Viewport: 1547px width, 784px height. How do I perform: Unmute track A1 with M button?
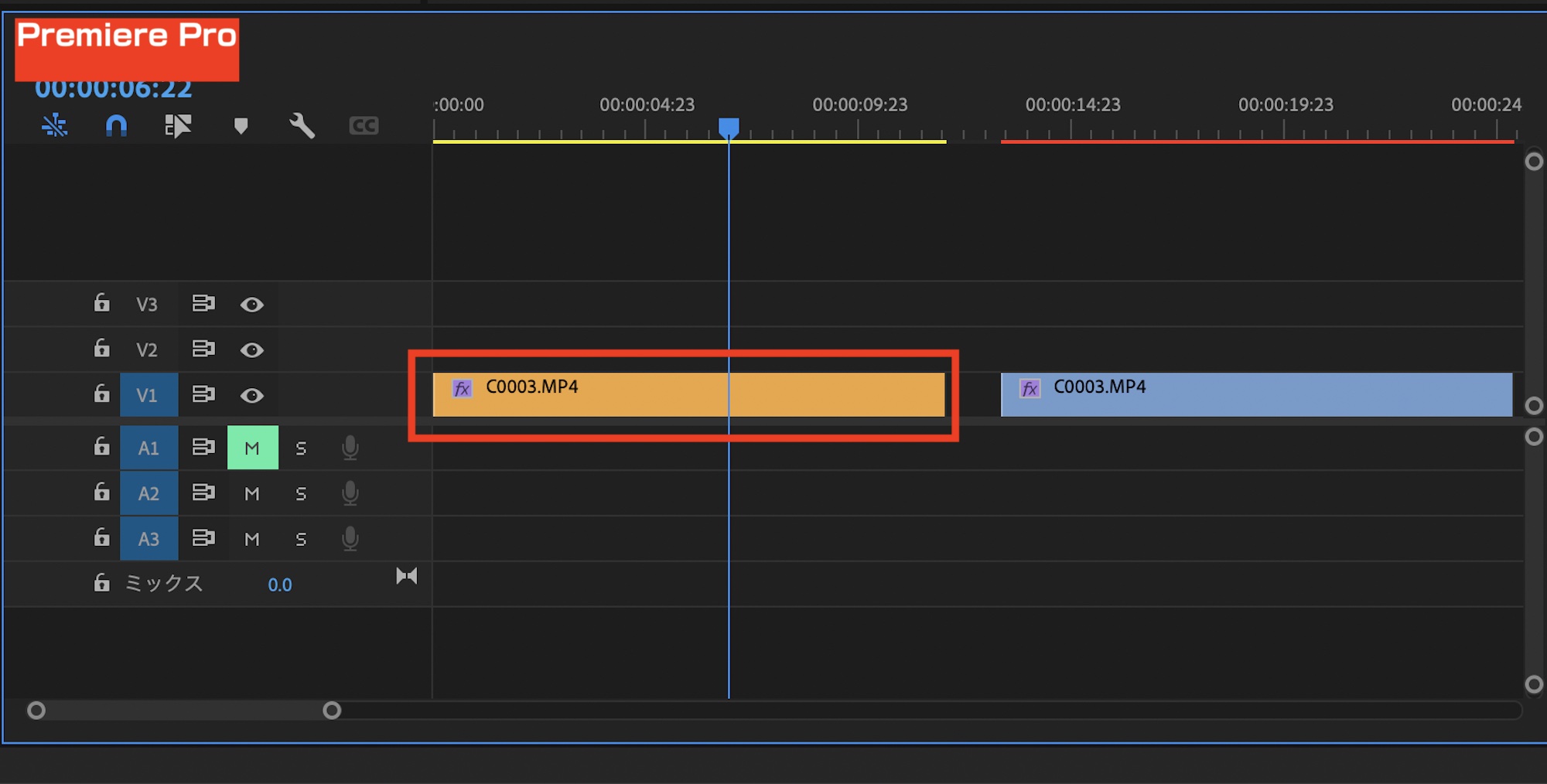(x=253, y=448)
